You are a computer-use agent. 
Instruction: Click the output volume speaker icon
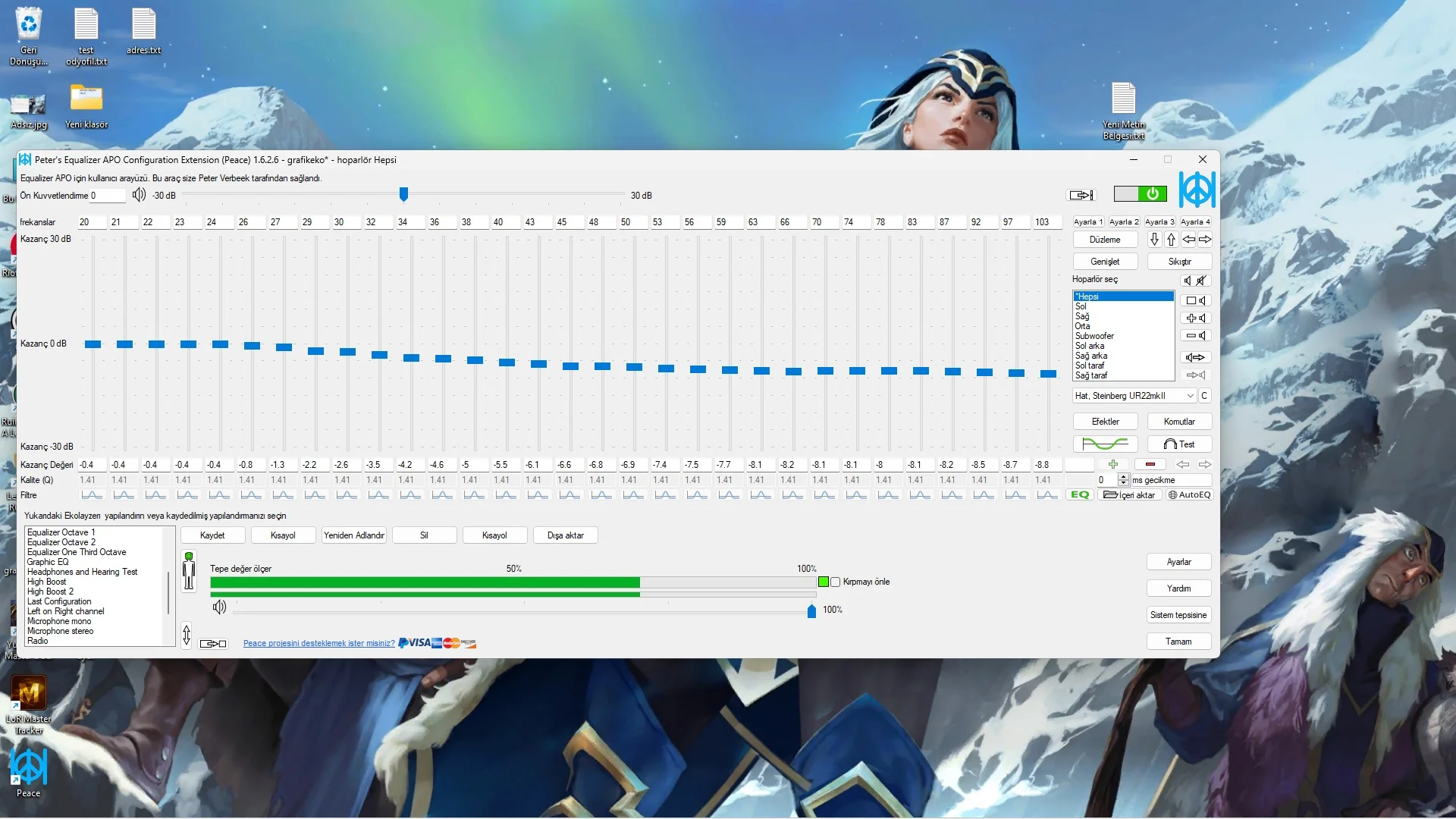click(219, 607)
